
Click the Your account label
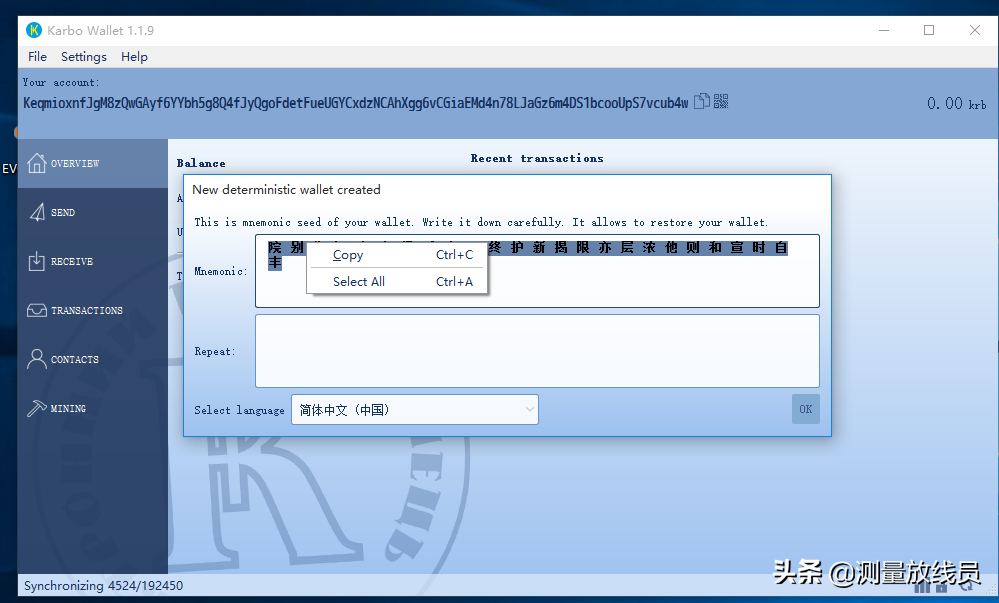(x=61, y=82)
